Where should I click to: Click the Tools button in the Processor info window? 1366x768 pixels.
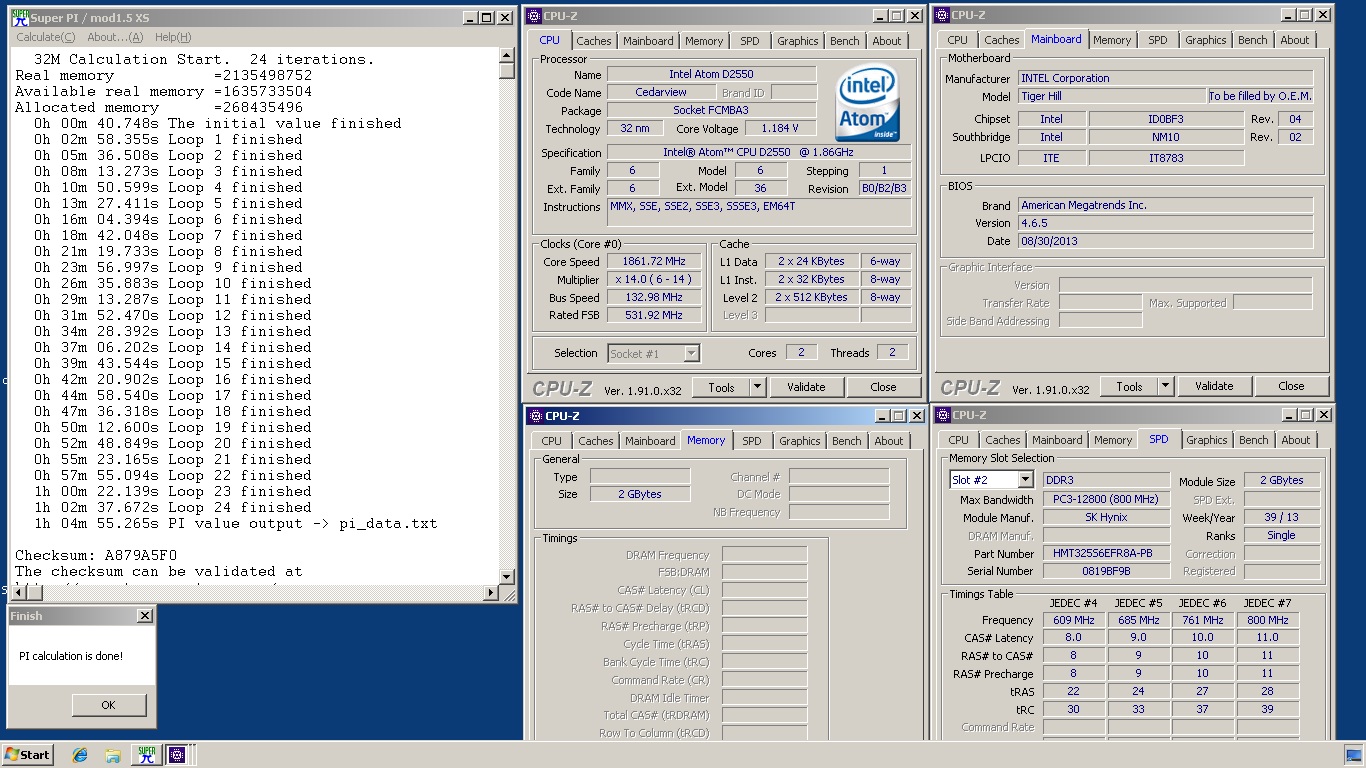click(x=721, y=387)
